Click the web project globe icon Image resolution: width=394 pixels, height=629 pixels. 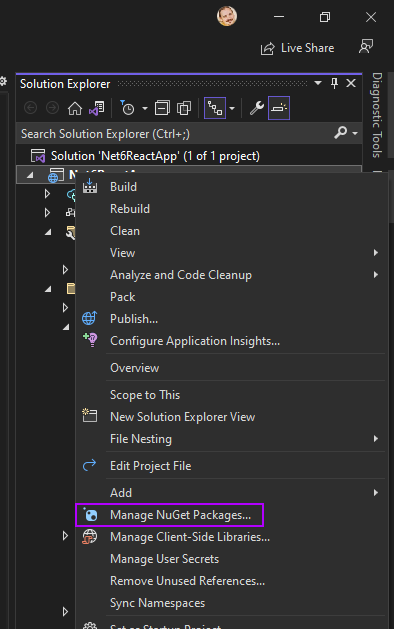56,176
